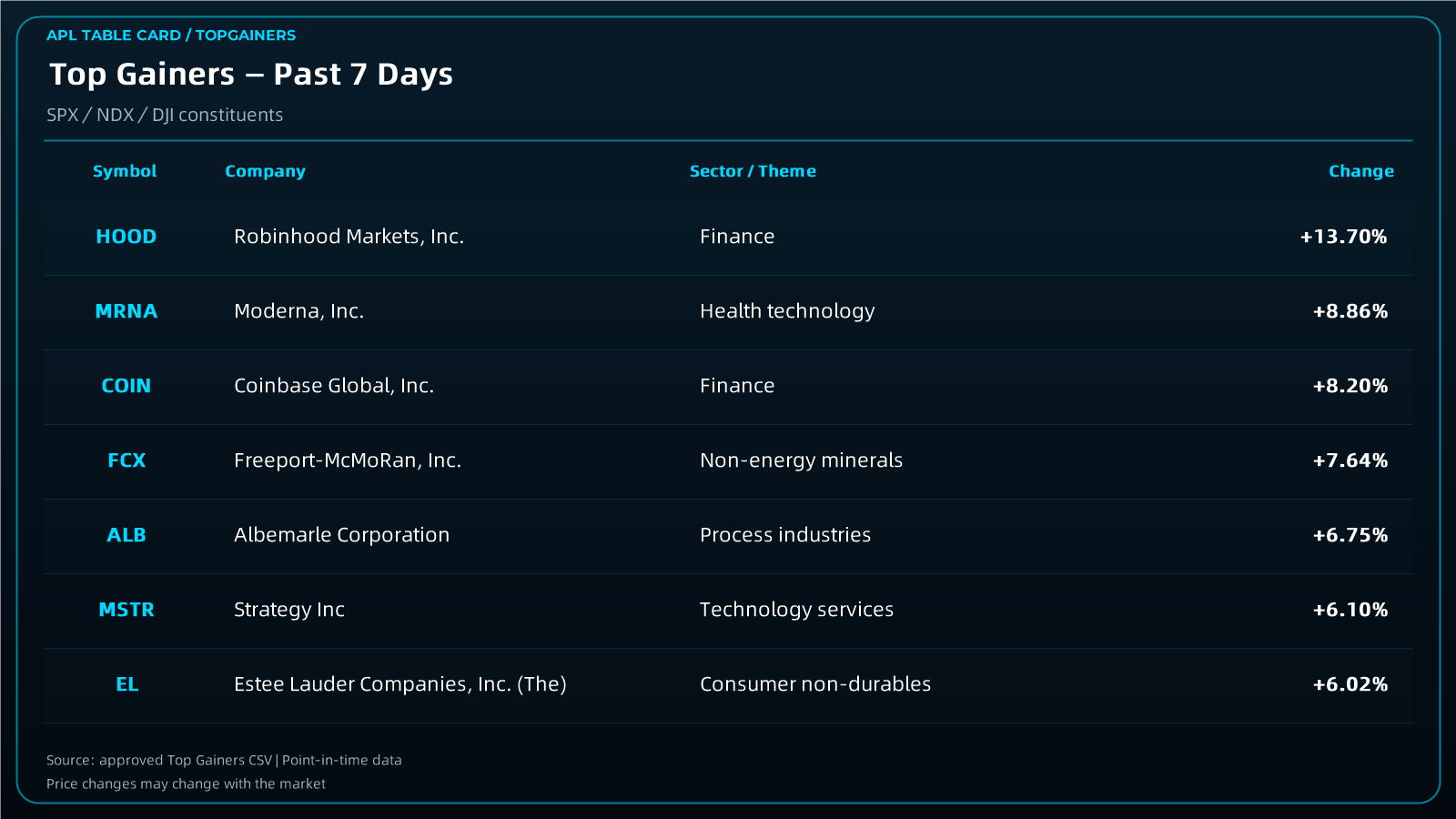Click the Change column header
This screenshot has height=819, width=1456.
pyautogui.click(x=1361, y=171)
